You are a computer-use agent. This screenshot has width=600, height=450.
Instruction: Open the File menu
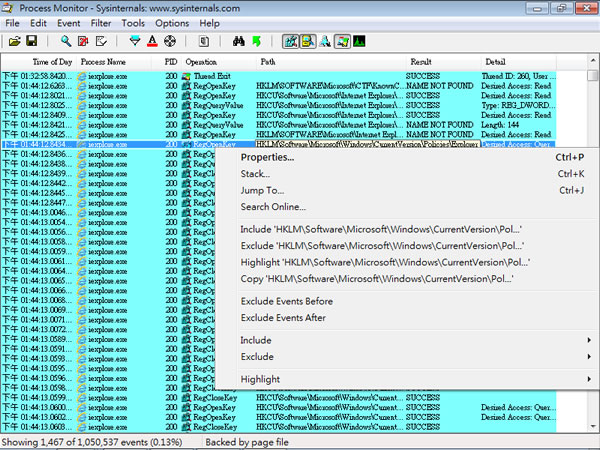coord(12,23)
